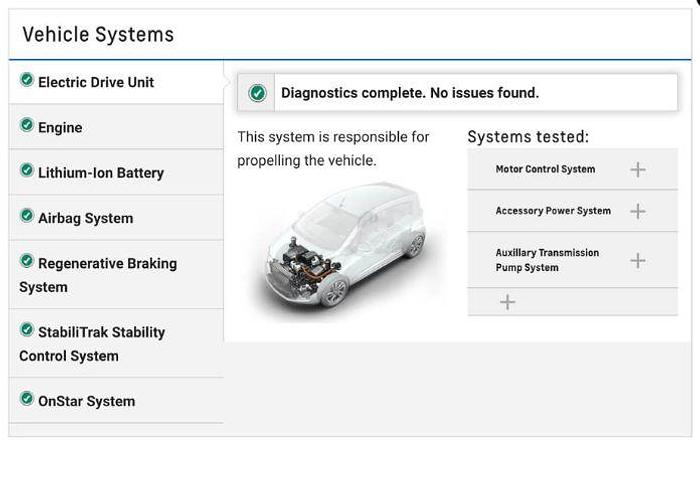Open the Airbag System tab

pos(116,218)
